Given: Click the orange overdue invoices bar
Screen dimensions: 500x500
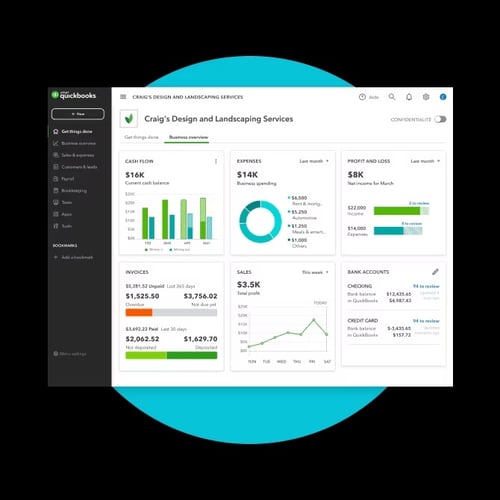Looking at the screenshot, I should pos(139,312).
